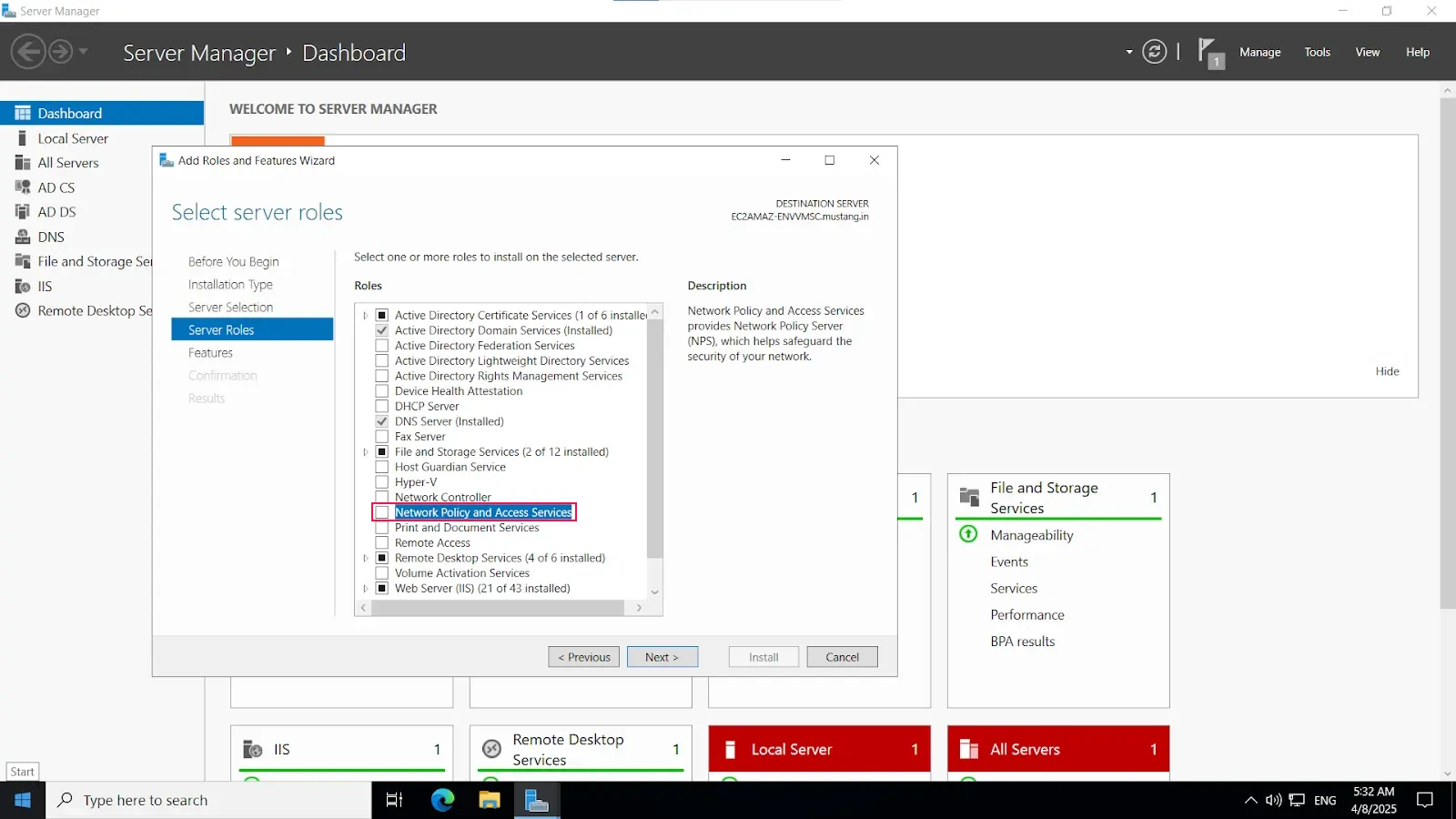1456x819 pixels.
Task: Click the AD DS sidebar icon
Action: (x=23, y=212)
